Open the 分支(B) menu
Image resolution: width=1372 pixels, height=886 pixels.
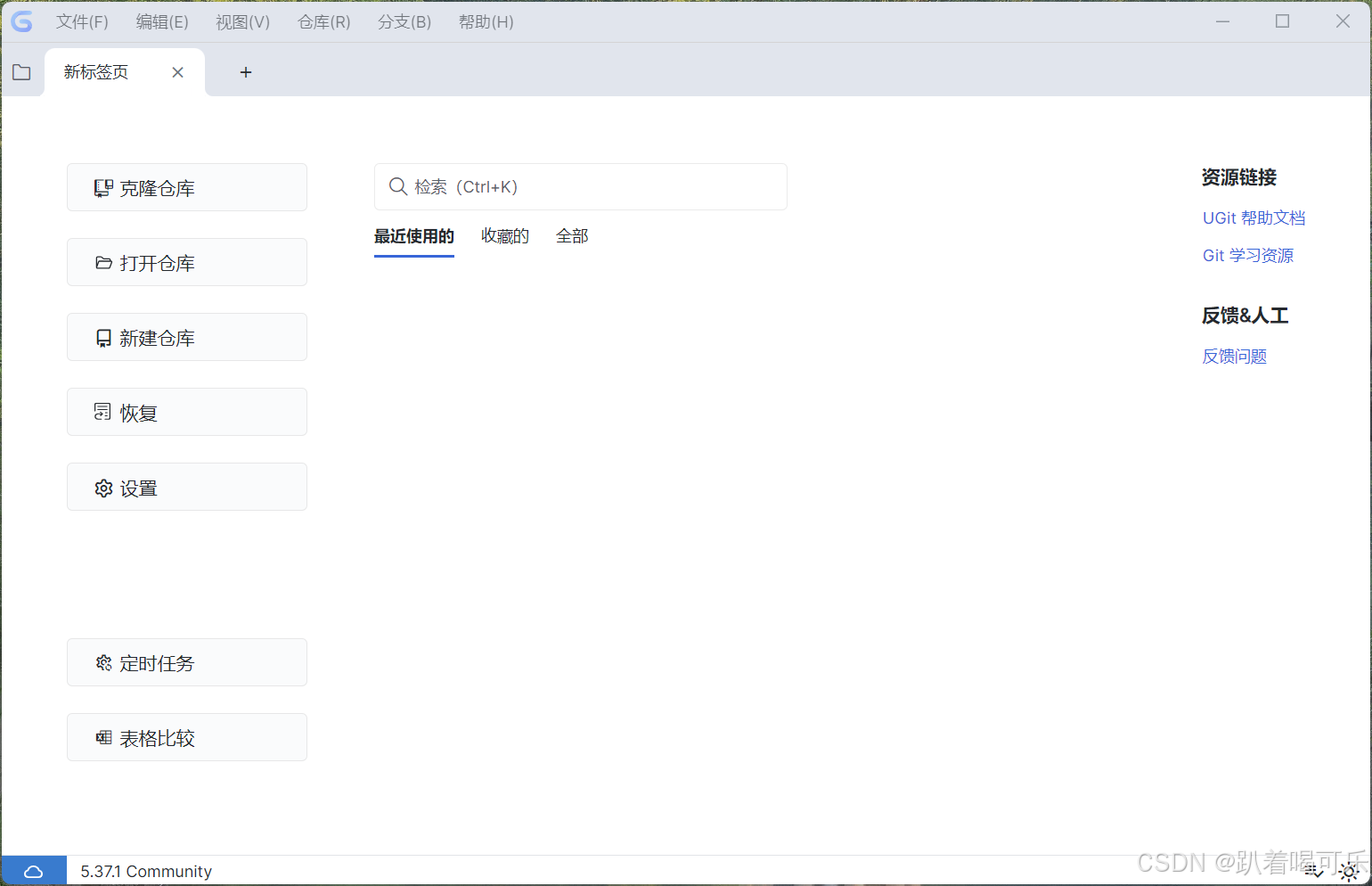pyautogui.click(x=404, y=21)
